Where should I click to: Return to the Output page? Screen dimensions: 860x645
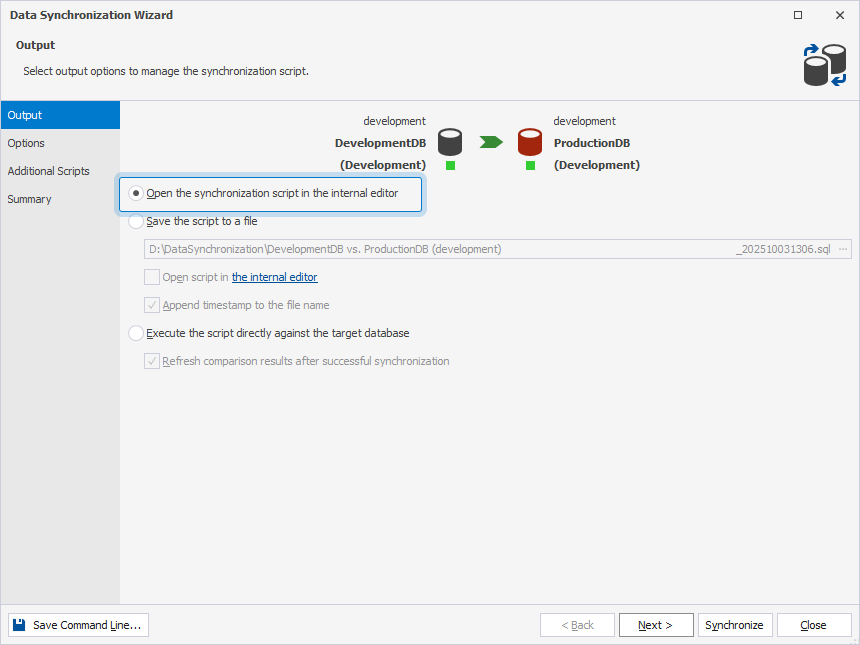pos(24,115)
